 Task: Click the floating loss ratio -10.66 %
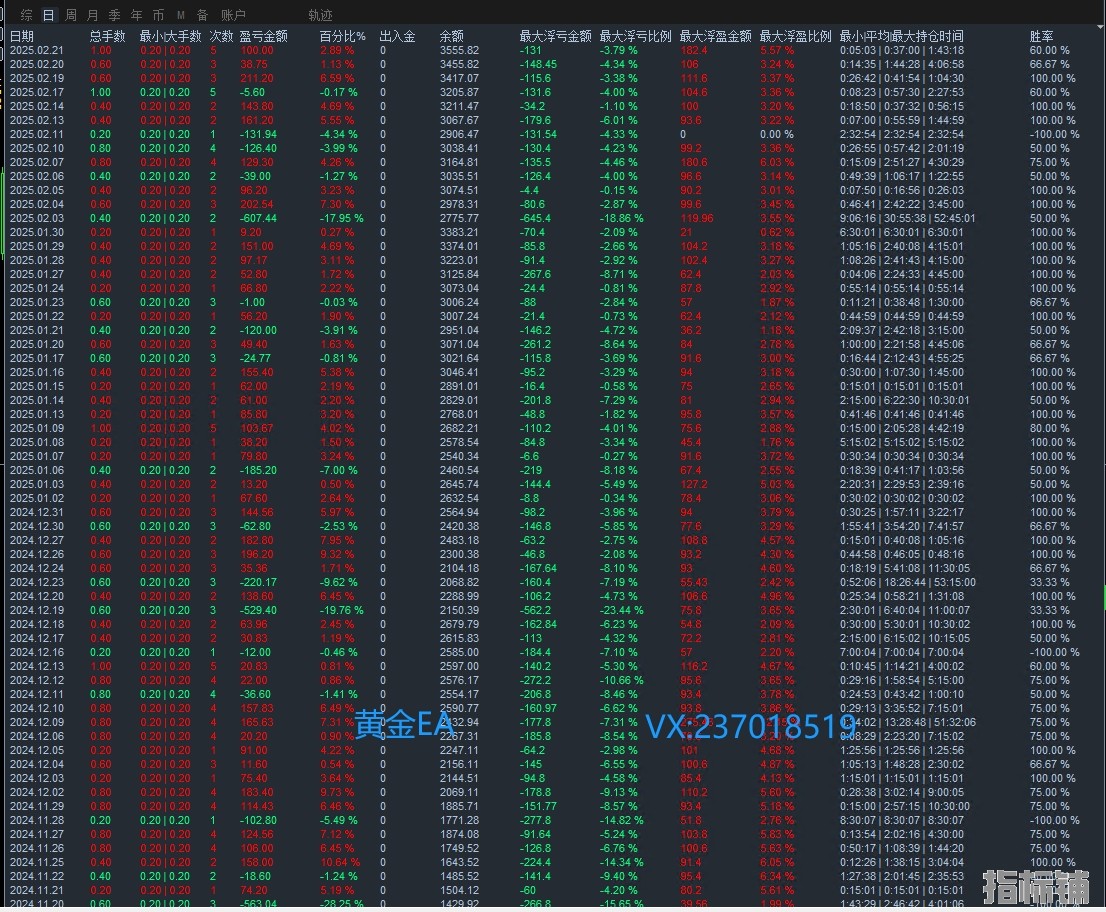click(621, 680)
